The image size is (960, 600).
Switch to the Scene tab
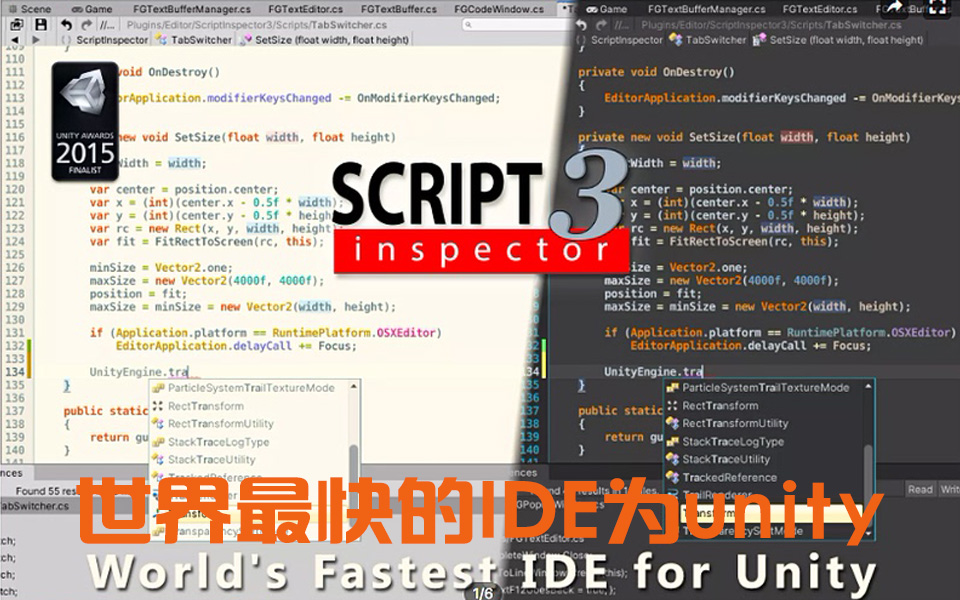[x=29, y=9]
